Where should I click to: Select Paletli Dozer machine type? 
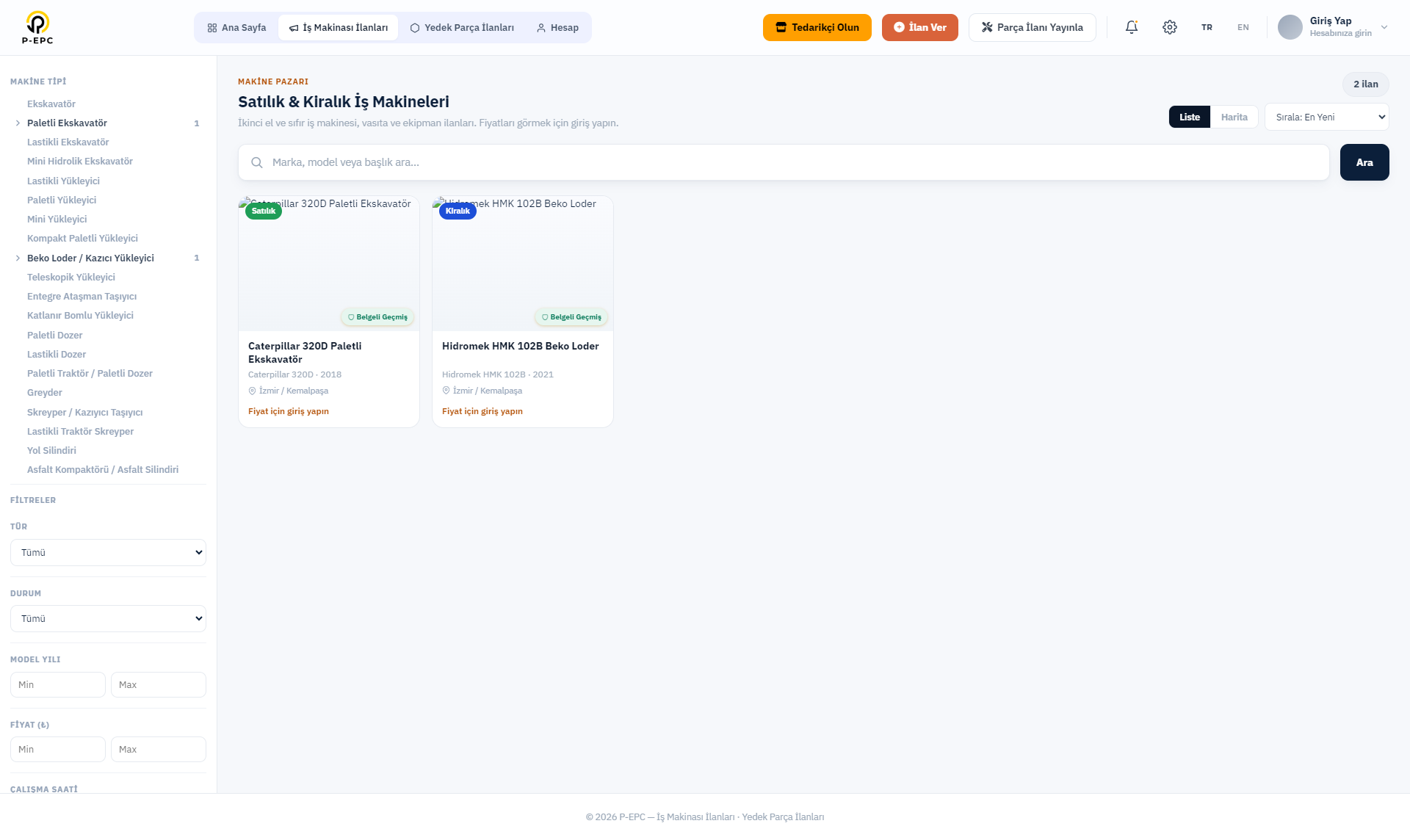(x=54, y=336)
